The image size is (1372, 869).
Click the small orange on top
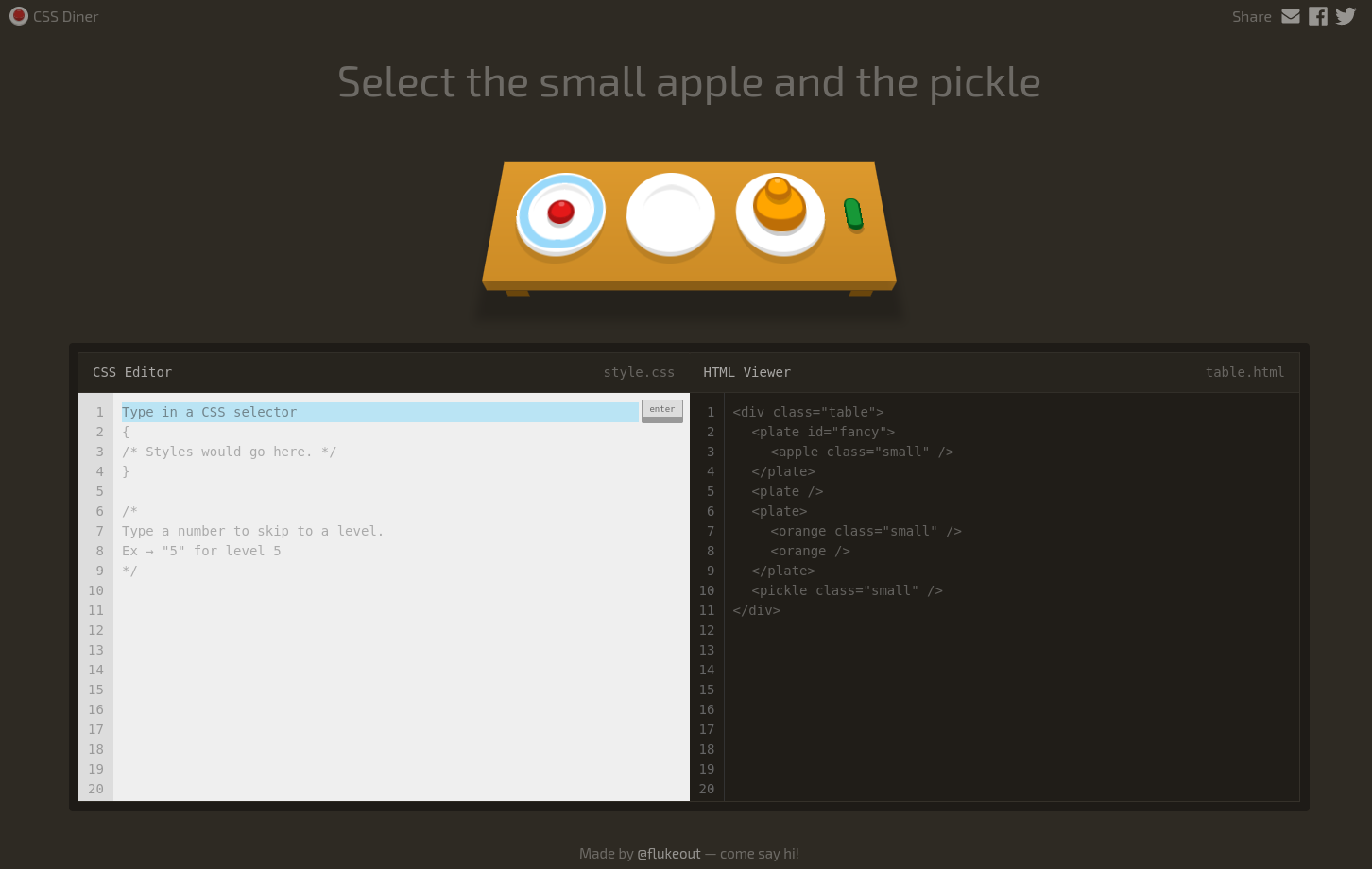pyautogui.click(x=778, y=186)
